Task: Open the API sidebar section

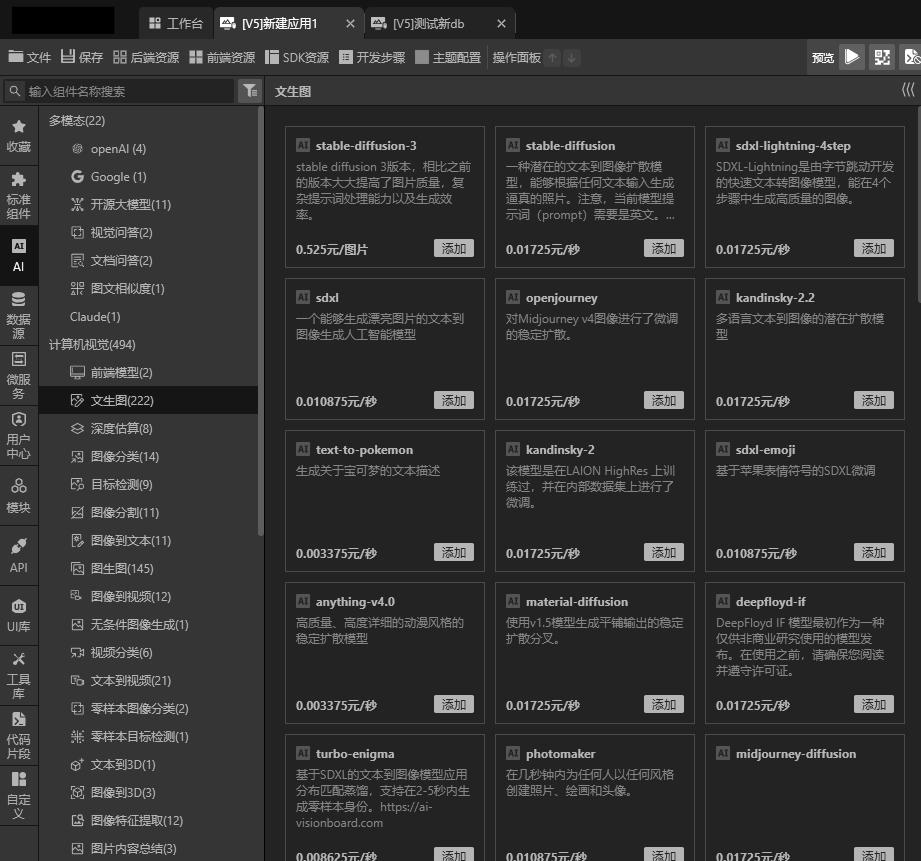Action: 19,556
